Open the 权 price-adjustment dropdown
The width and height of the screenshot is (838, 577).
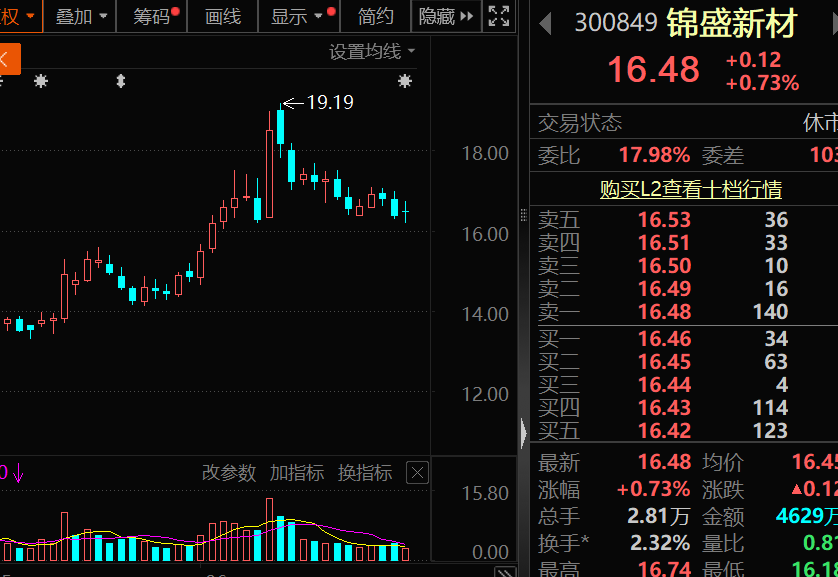20,17
